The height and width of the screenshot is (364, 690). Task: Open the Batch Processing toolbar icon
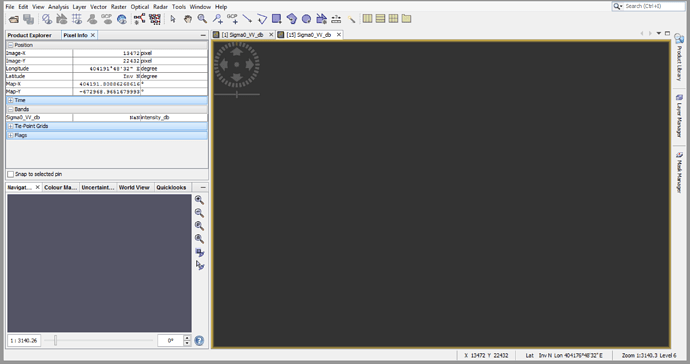[155, 19]
